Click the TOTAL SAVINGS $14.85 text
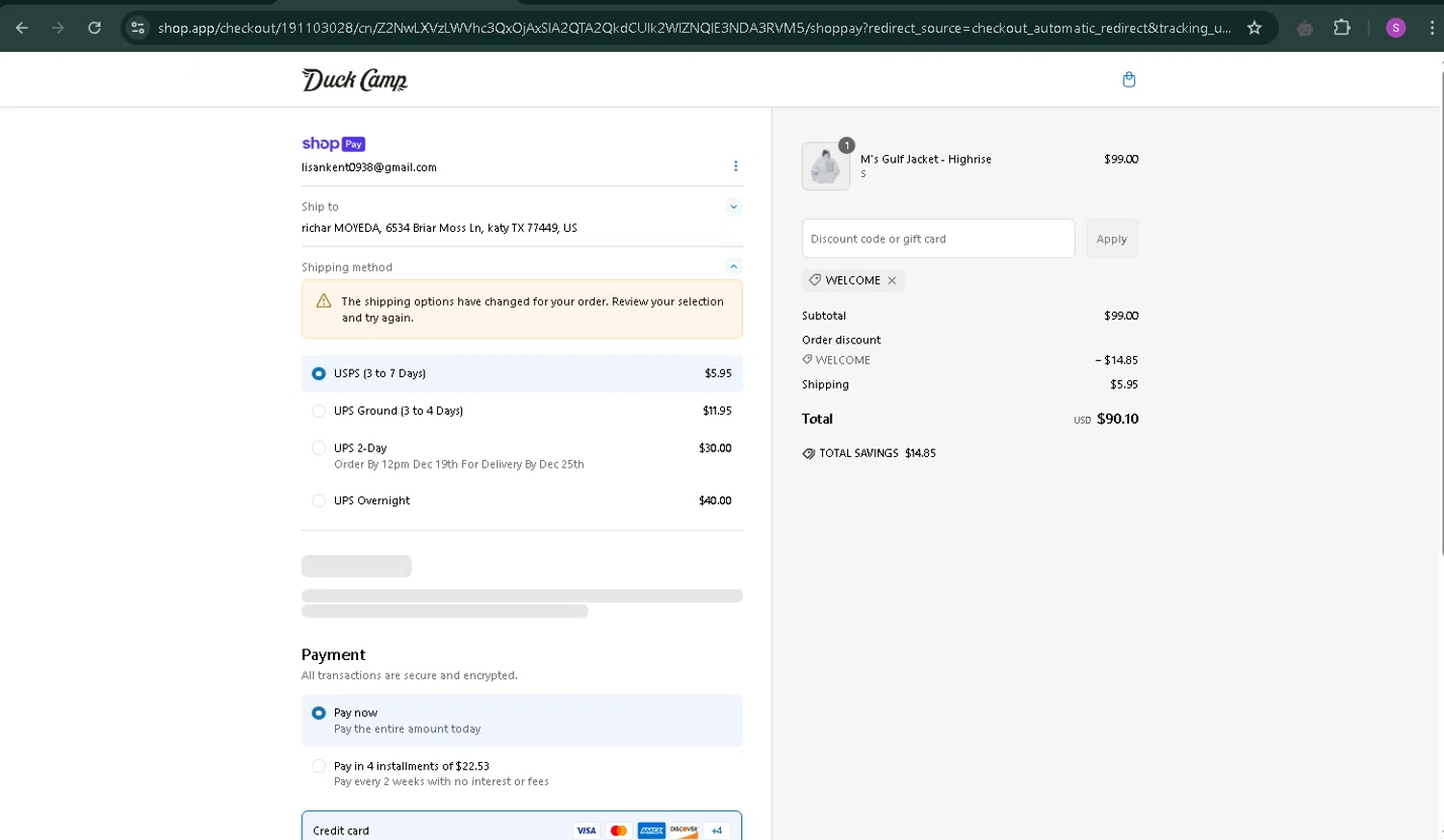This screenshot has height=840, width=1444. (877, 453)
